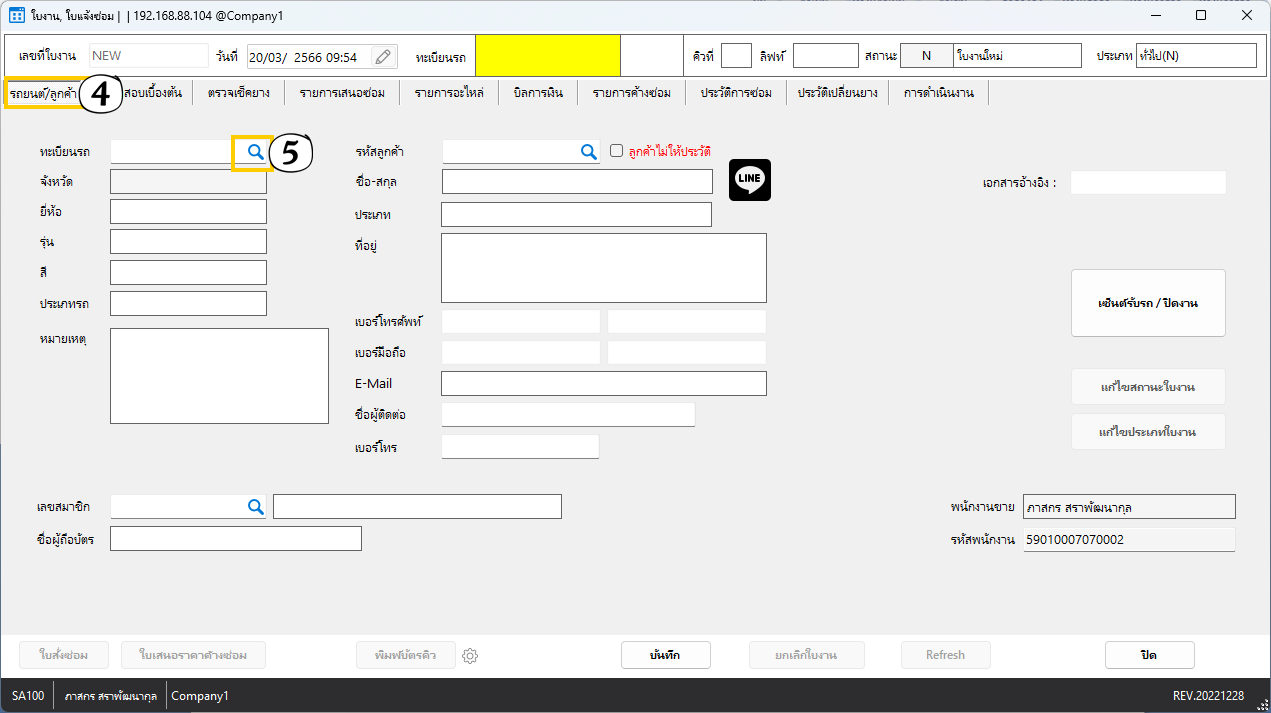Click the 'ปิด' close button
The image size is (1271, 713).
coord(1149,655)
